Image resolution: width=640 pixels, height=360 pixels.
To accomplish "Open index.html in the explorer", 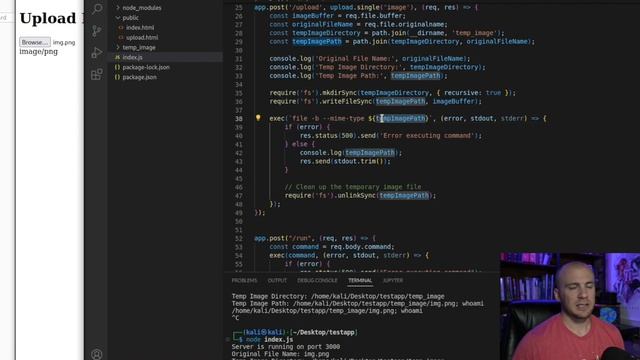I will pyautogui.click(x=140, y=27).
